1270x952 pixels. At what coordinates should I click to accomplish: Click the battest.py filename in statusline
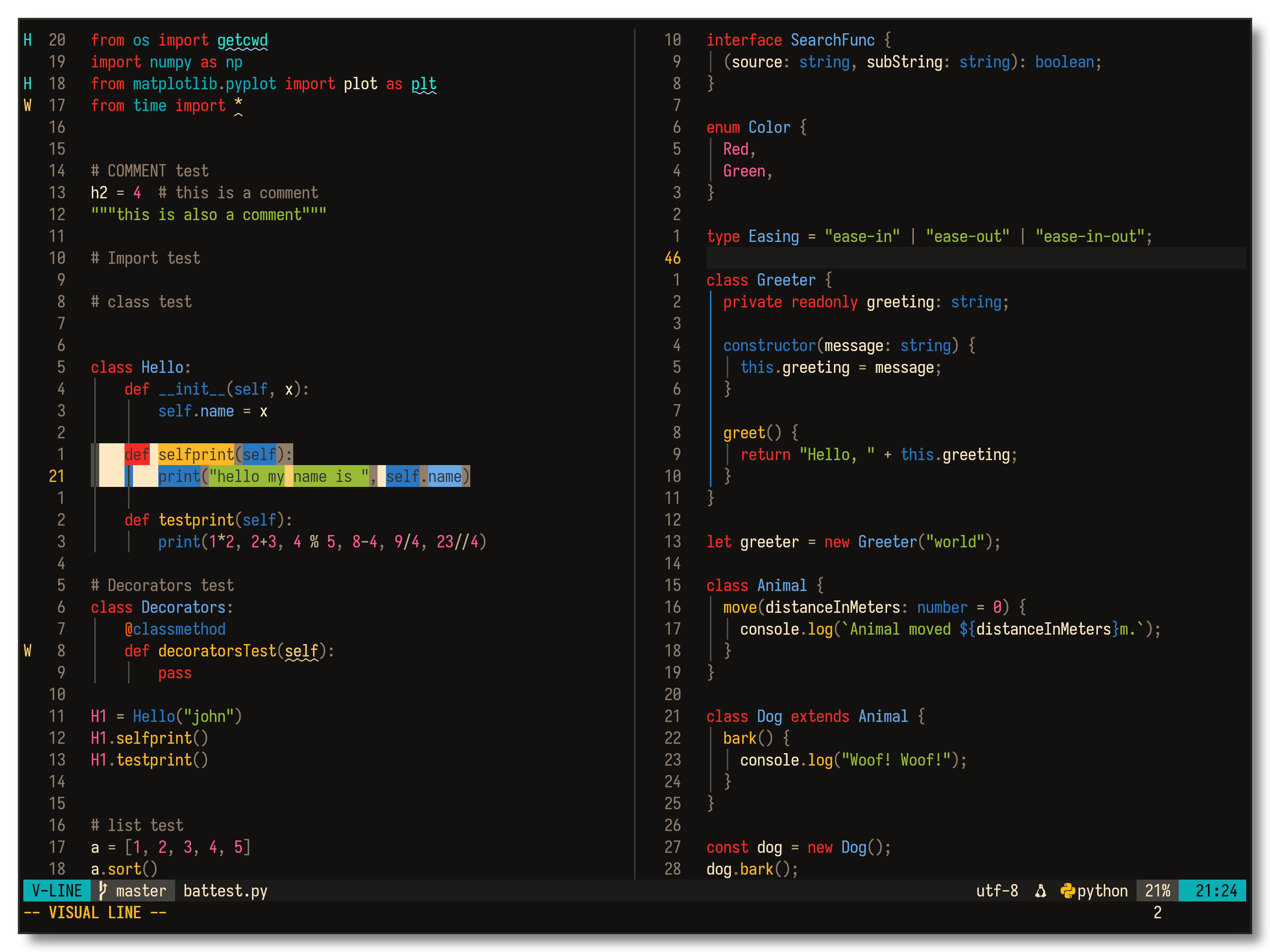225,891
